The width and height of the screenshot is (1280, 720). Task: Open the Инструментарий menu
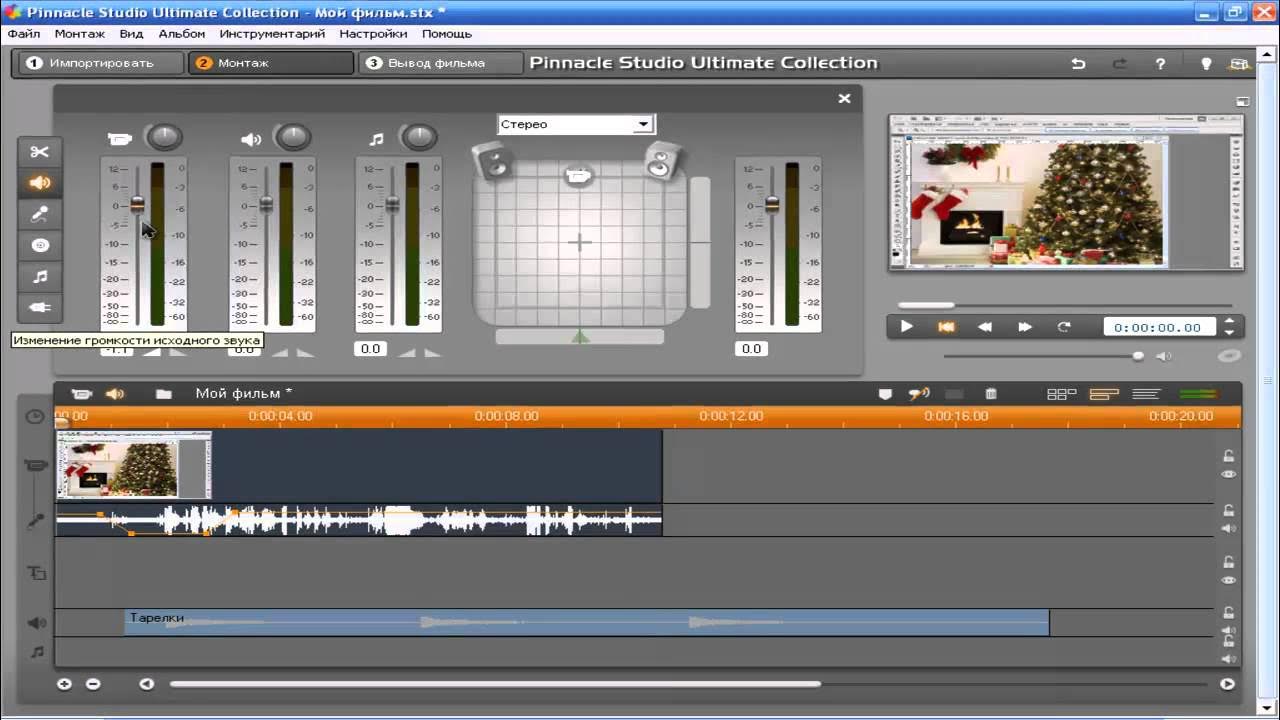point(272,33)
